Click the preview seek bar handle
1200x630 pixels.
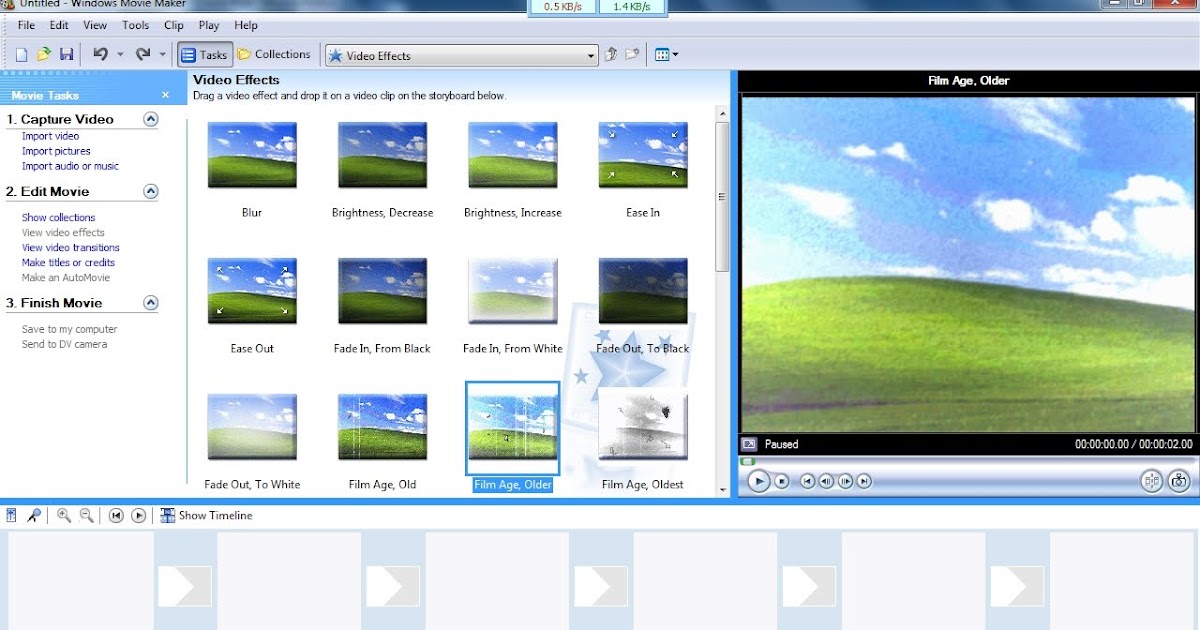(747, 461)
